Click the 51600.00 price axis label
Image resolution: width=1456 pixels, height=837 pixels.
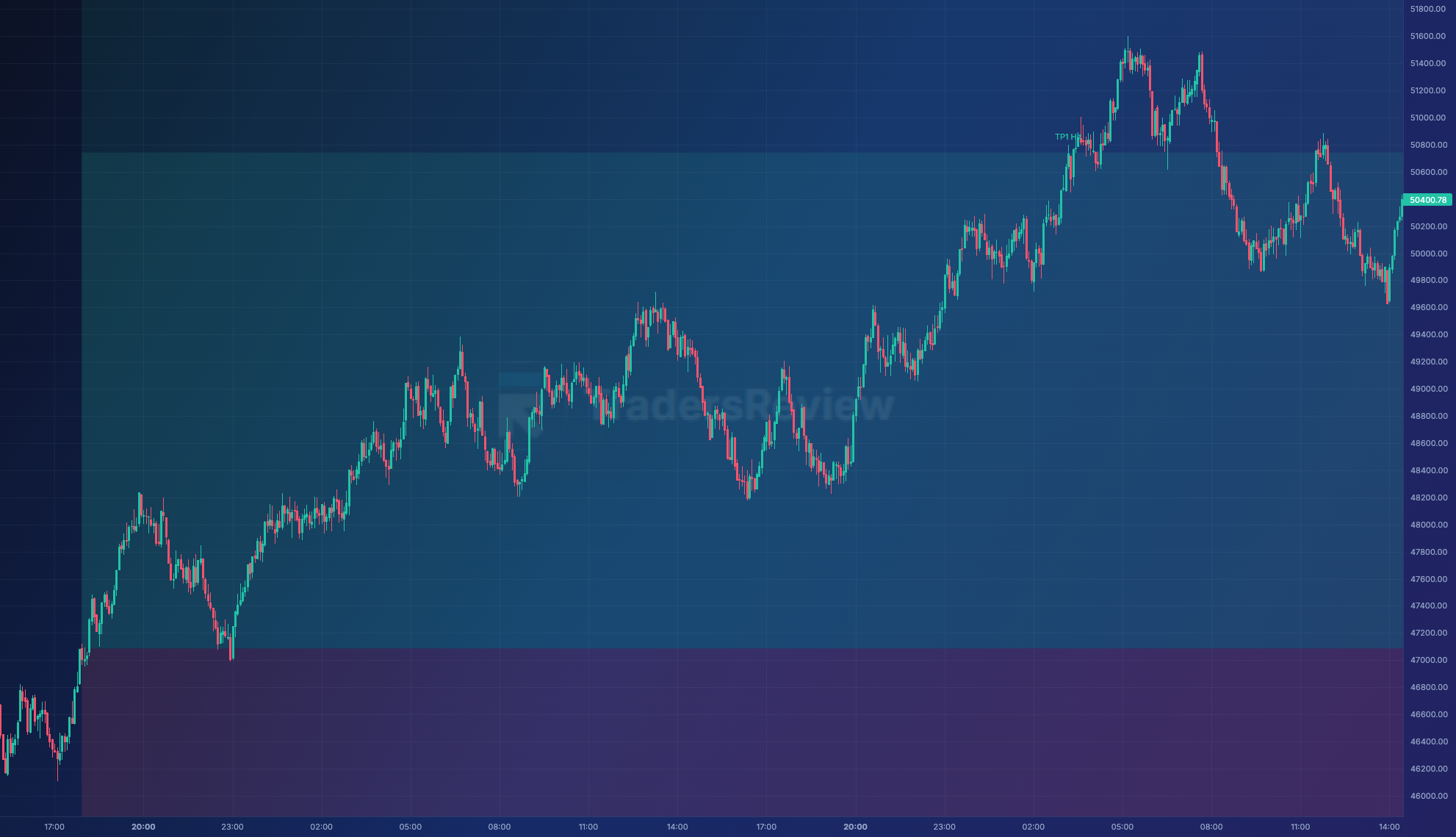pos(1428,36)
